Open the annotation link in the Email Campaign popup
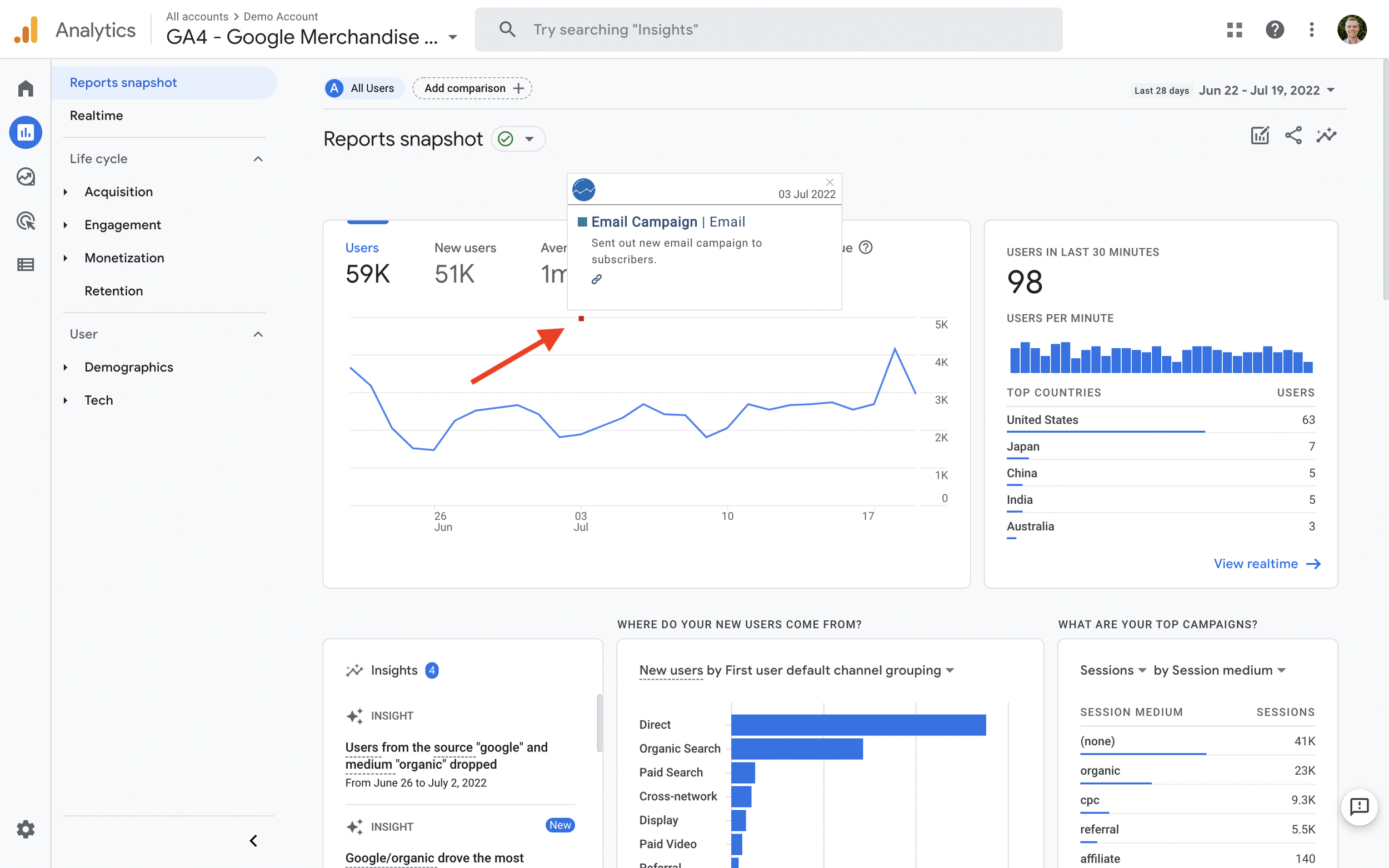Screen dimensions: 1389x868 click(597, 279)
